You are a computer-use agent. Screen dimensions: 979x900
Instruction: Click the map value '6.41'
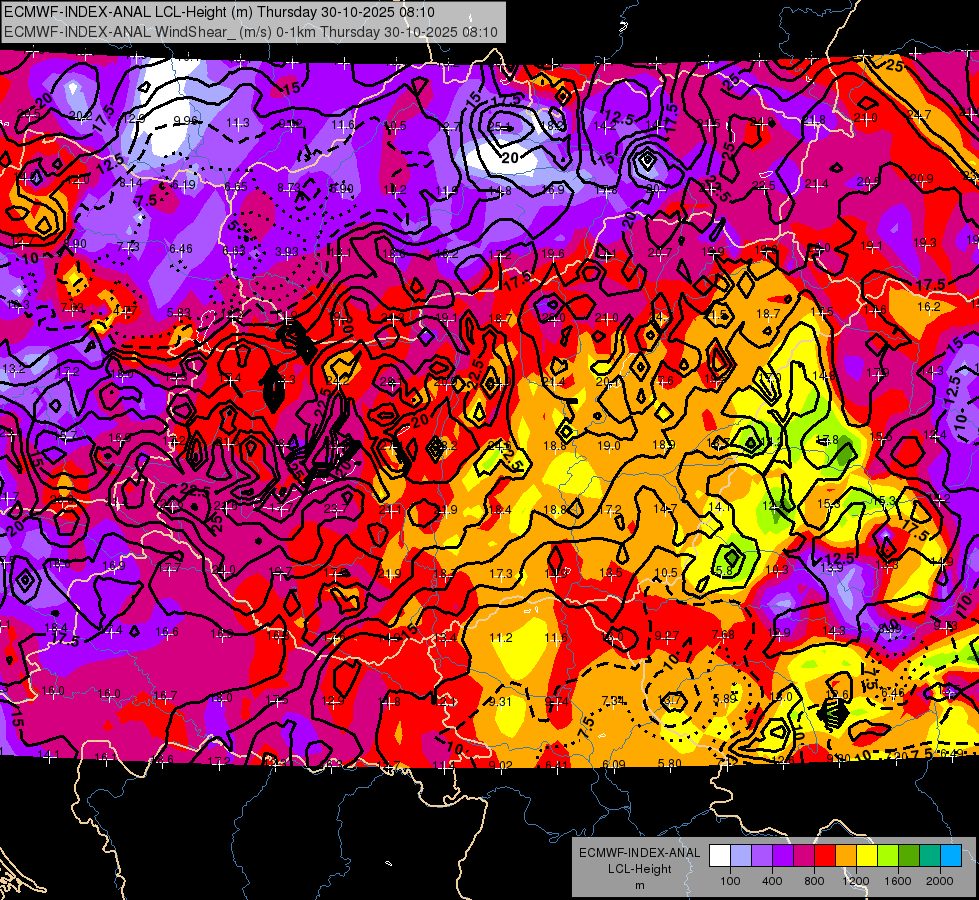pos(557,765)
